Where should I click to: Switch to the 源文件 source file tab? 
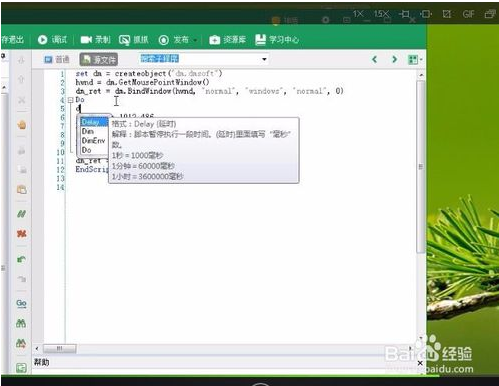click(99, 60)
